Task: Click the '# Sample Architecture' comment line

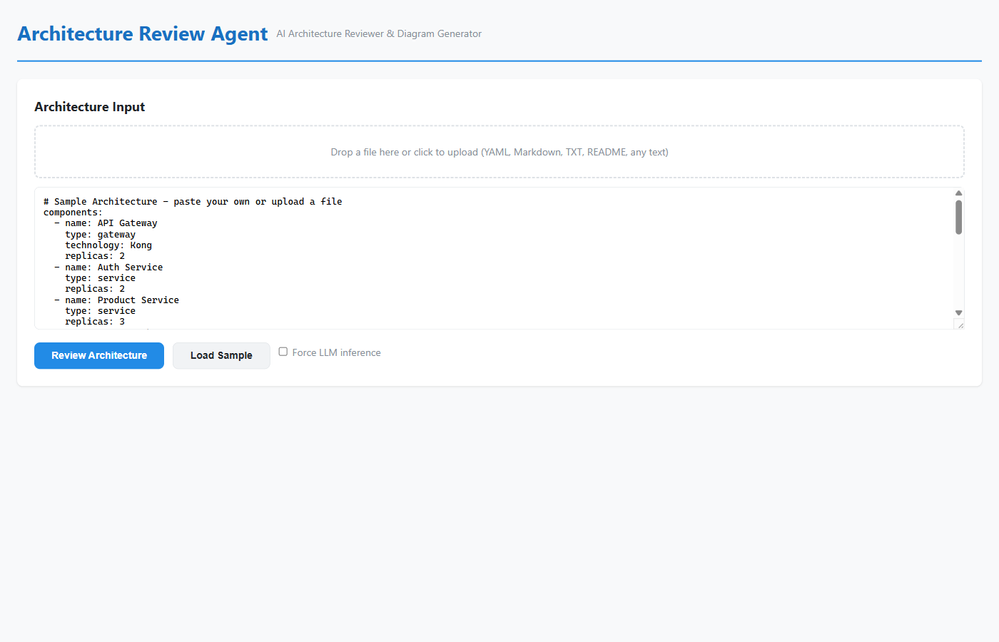Action: (192, 201)
